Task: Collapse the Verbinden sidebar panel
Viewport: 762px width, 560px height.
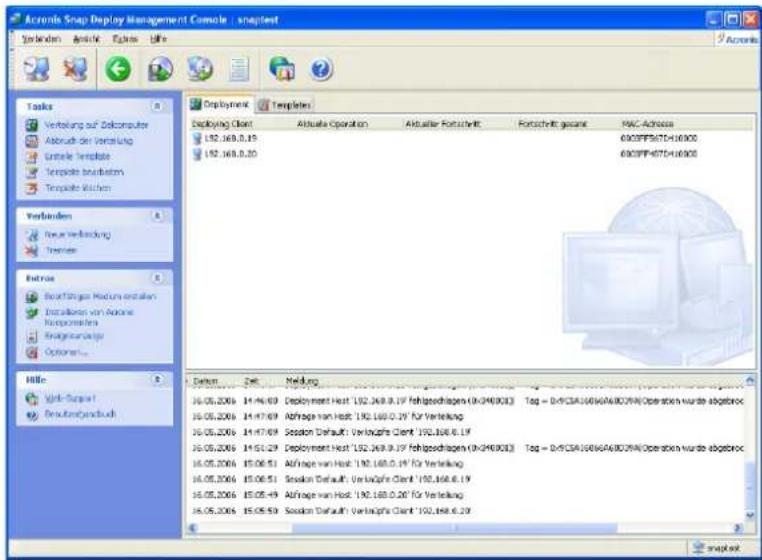Action: point(156,215)
